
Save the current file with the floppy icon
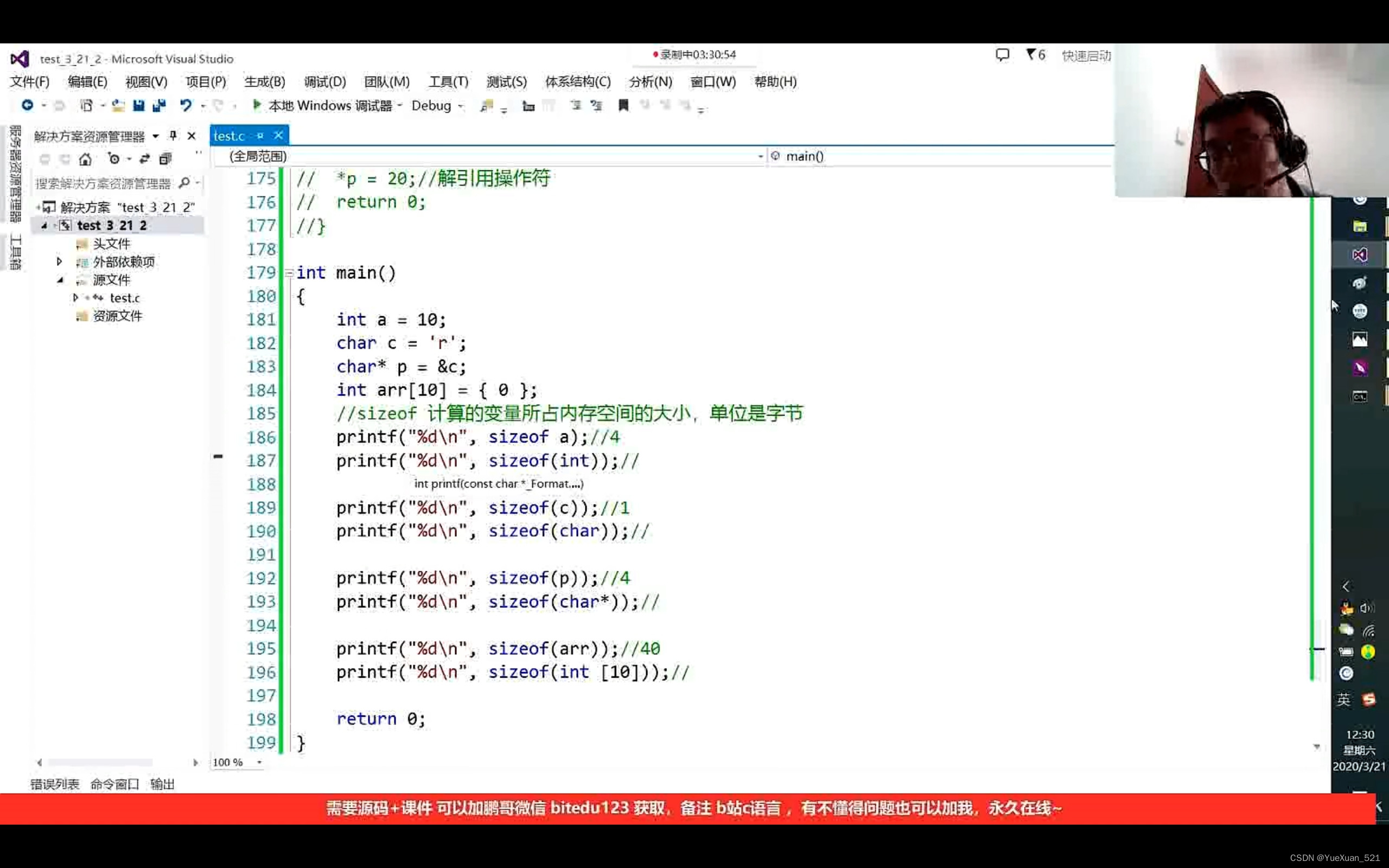(138, 105)
